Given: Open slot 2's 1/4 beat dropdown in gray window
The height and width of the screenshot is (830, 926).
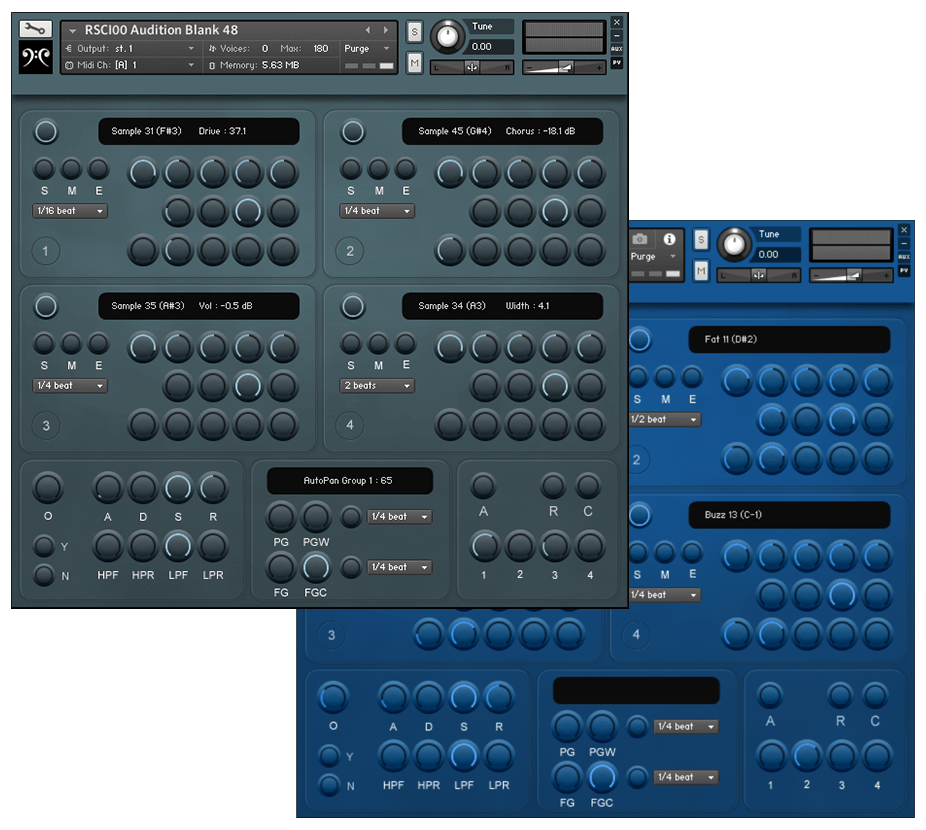Looking at the screenshot, I should 377,211.
